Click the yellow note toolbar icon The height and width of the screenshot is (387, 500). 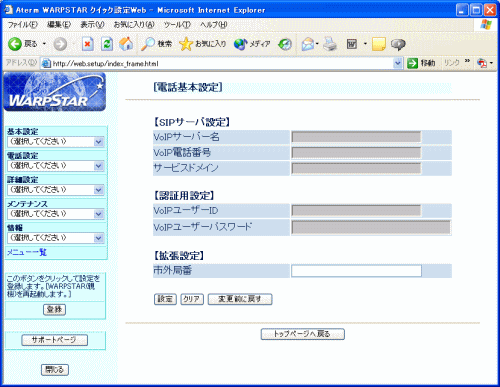point(379,44)
